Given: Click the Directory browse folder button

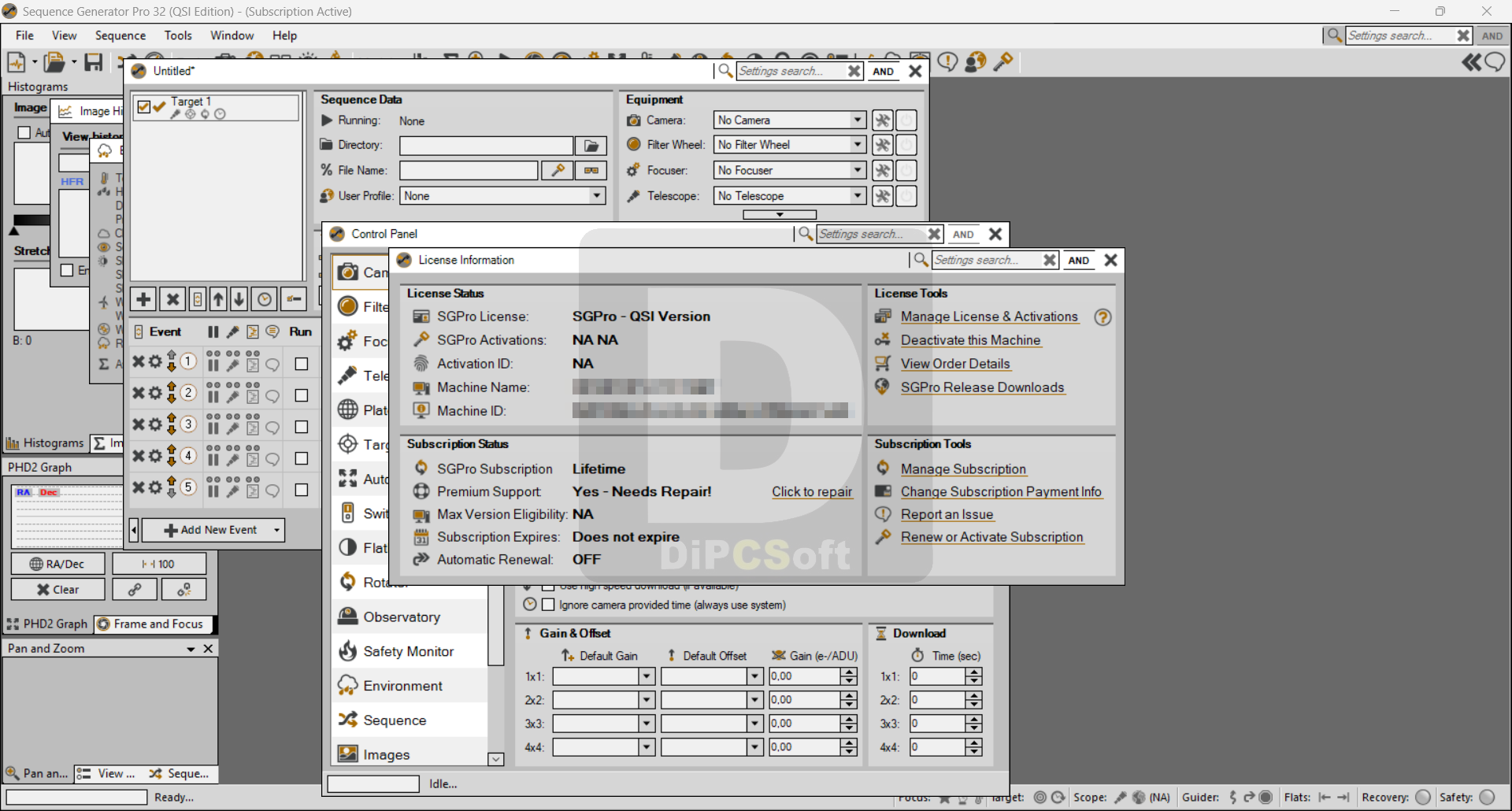Looking at the screenshot, I should 591,146.
